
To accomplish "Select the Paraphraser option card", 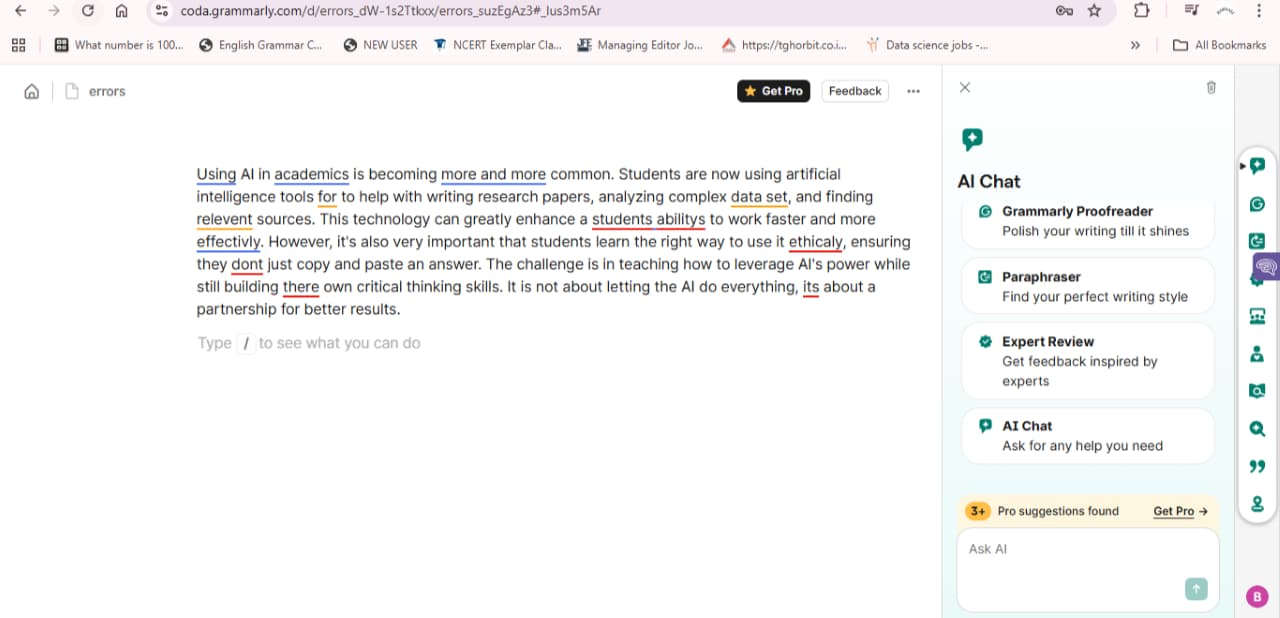I will (x=1088, y=286).
